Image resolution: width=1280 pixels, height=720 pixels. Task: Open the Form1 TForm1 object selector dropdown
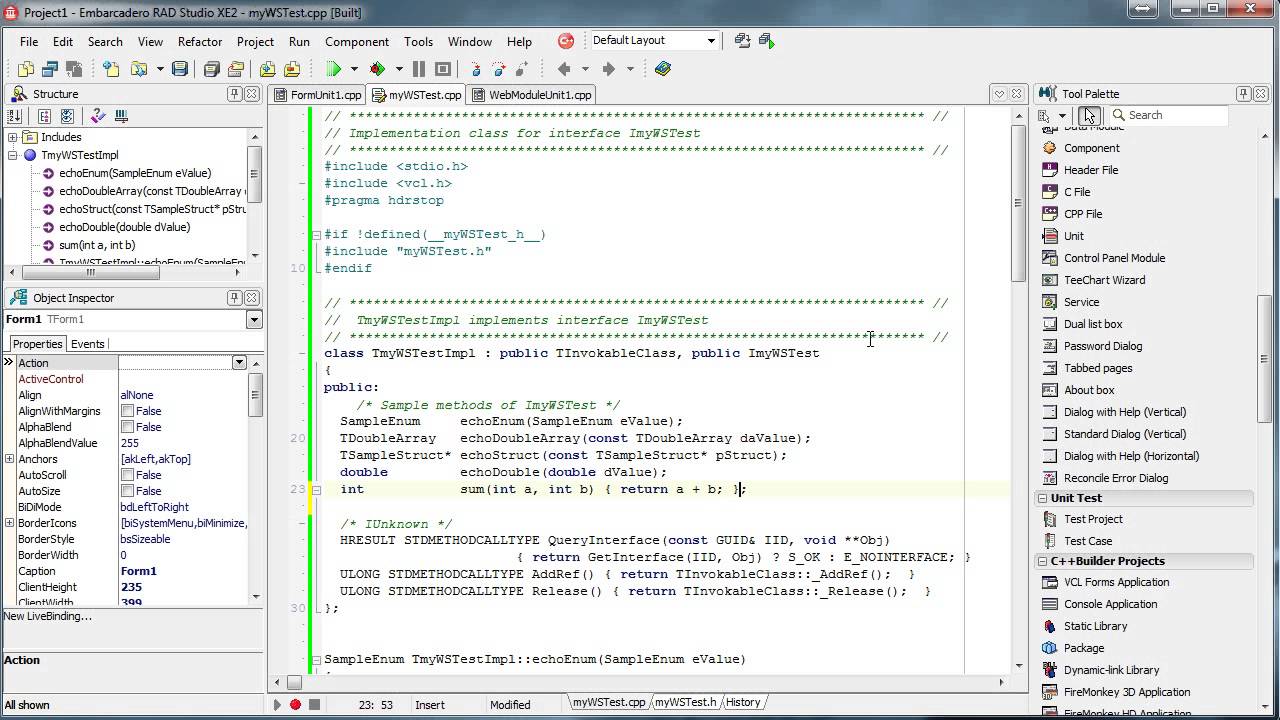coord(254,320)
